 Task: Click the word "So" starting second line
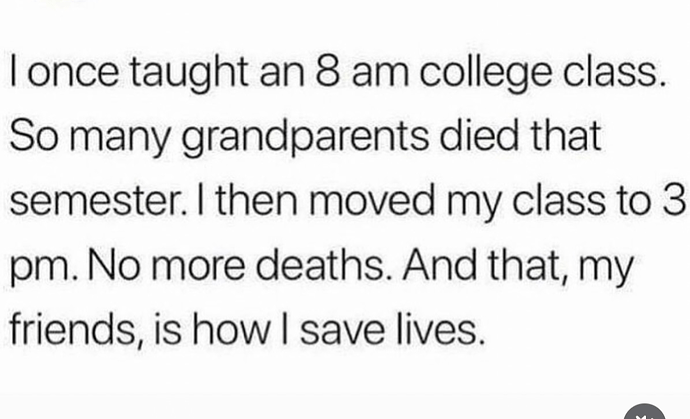click(x=34, y=136)
